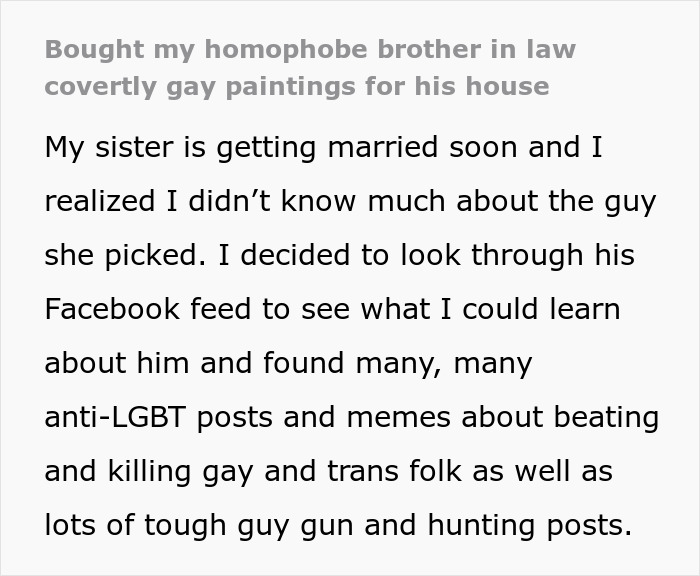
Task: Click the word 'learn' at the line's end
Action: click(x=585, y=309)
